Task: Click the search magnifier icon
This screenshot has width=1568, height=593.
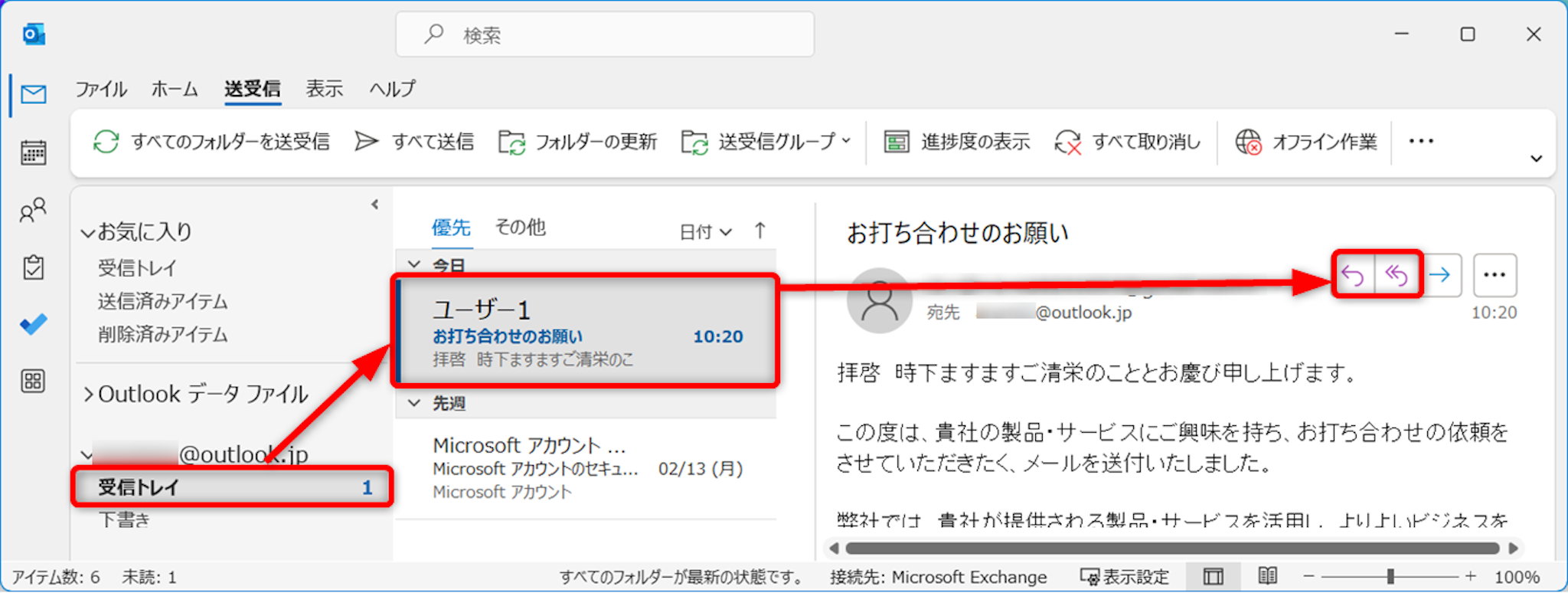Action: coord(434,34)
